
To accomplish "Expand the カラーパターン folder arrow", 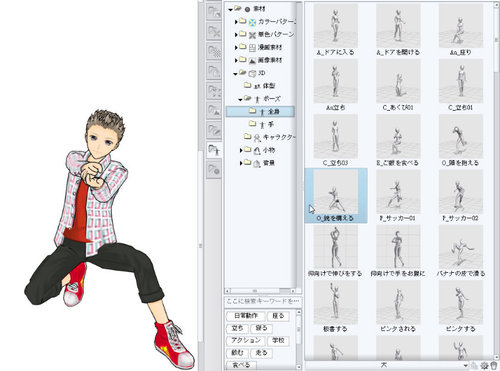I will (x=236, y=22).
